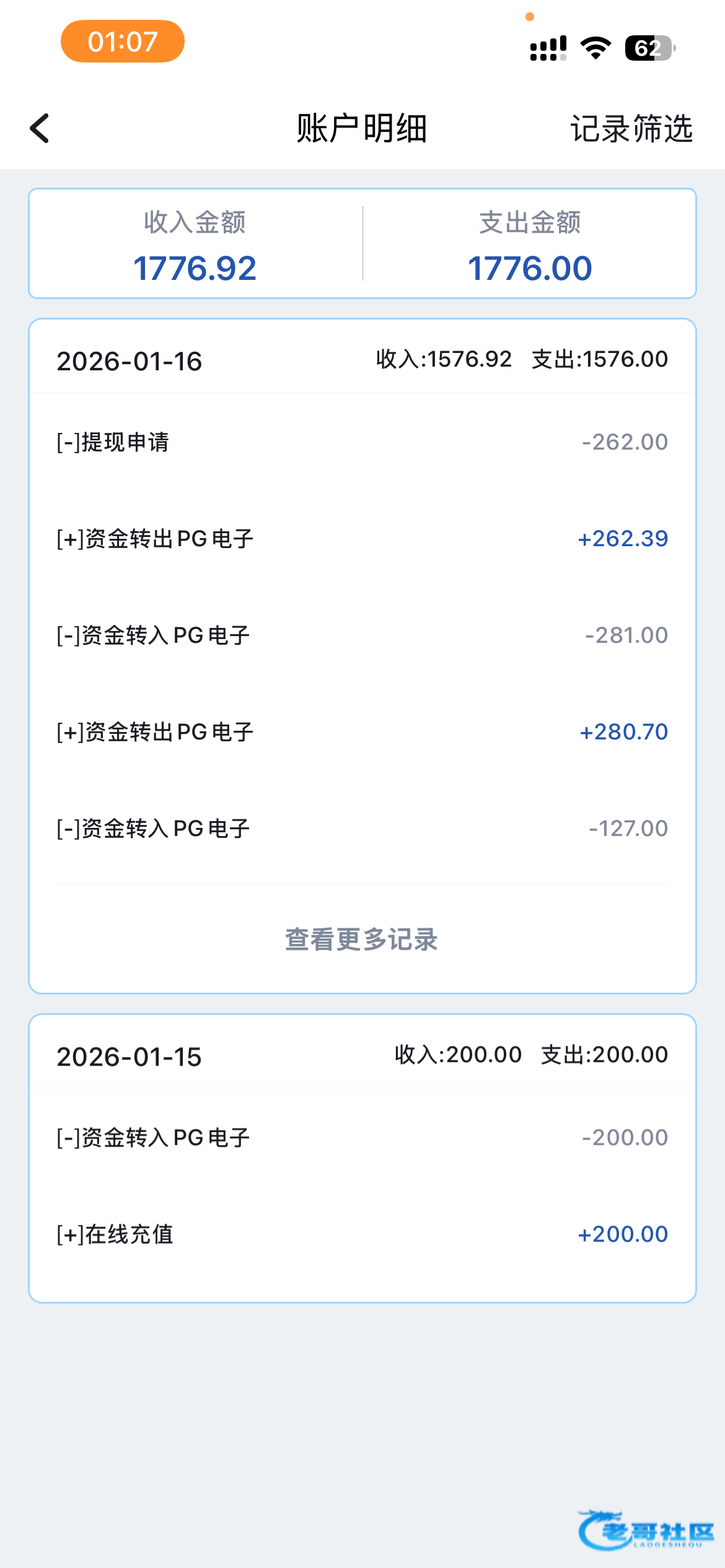Select the 支出金额 1776.00 summary
725x1568 pixels.
click(530, 245)
